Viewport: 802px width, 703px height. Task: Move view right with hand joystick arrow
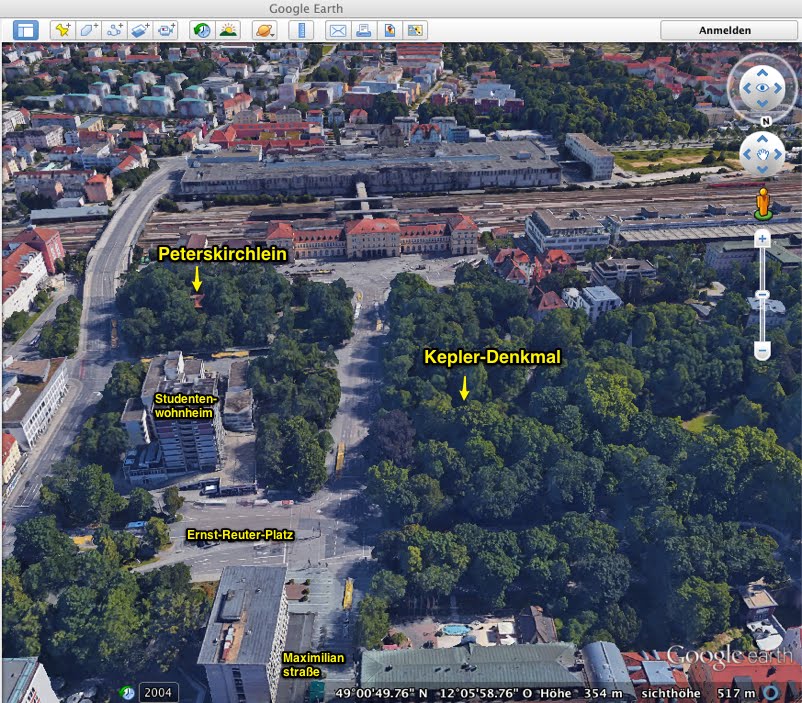(x=778, y=154)
